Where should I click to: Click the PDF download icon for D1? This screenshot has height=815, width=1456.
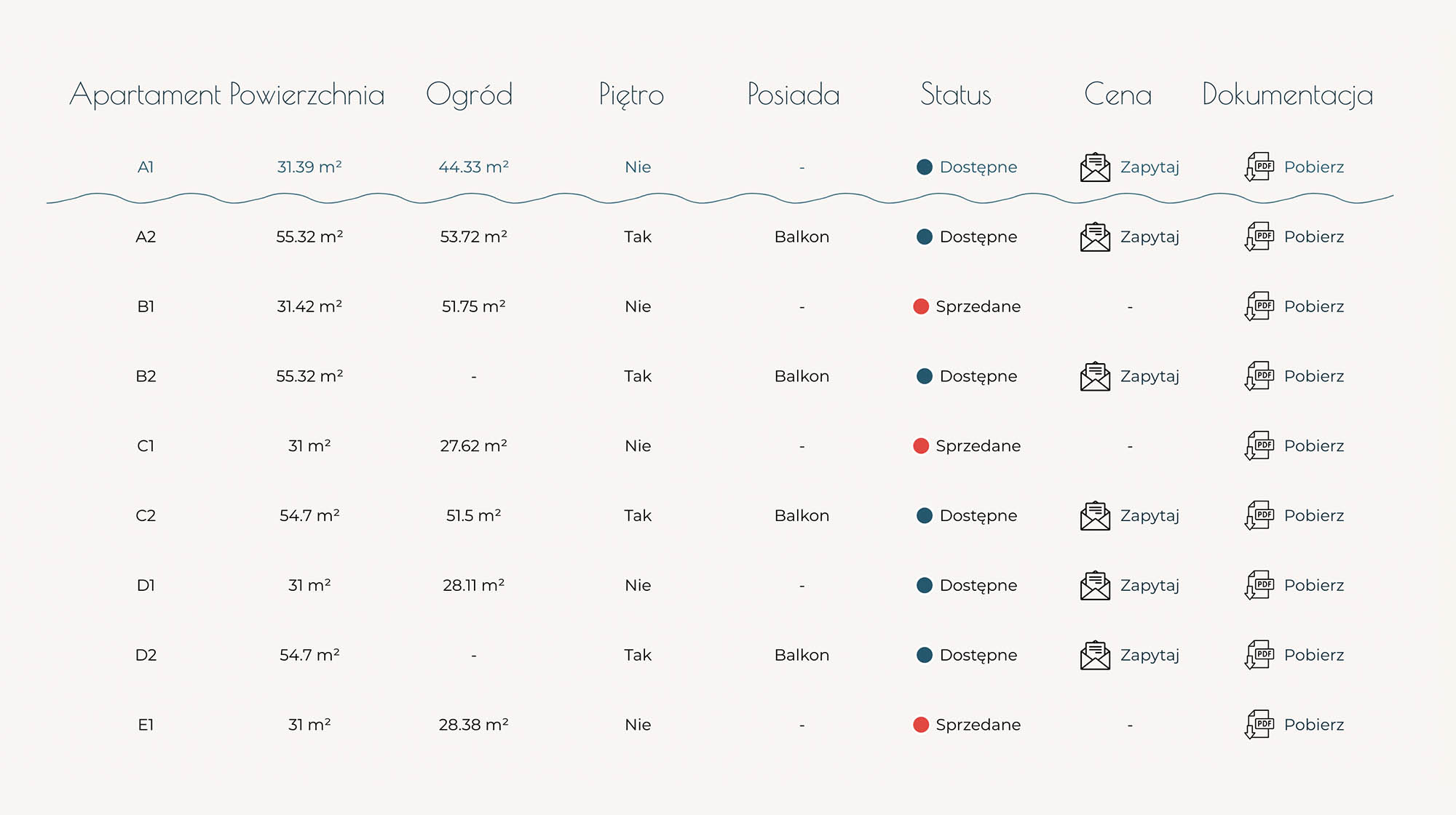(1259, 586)
